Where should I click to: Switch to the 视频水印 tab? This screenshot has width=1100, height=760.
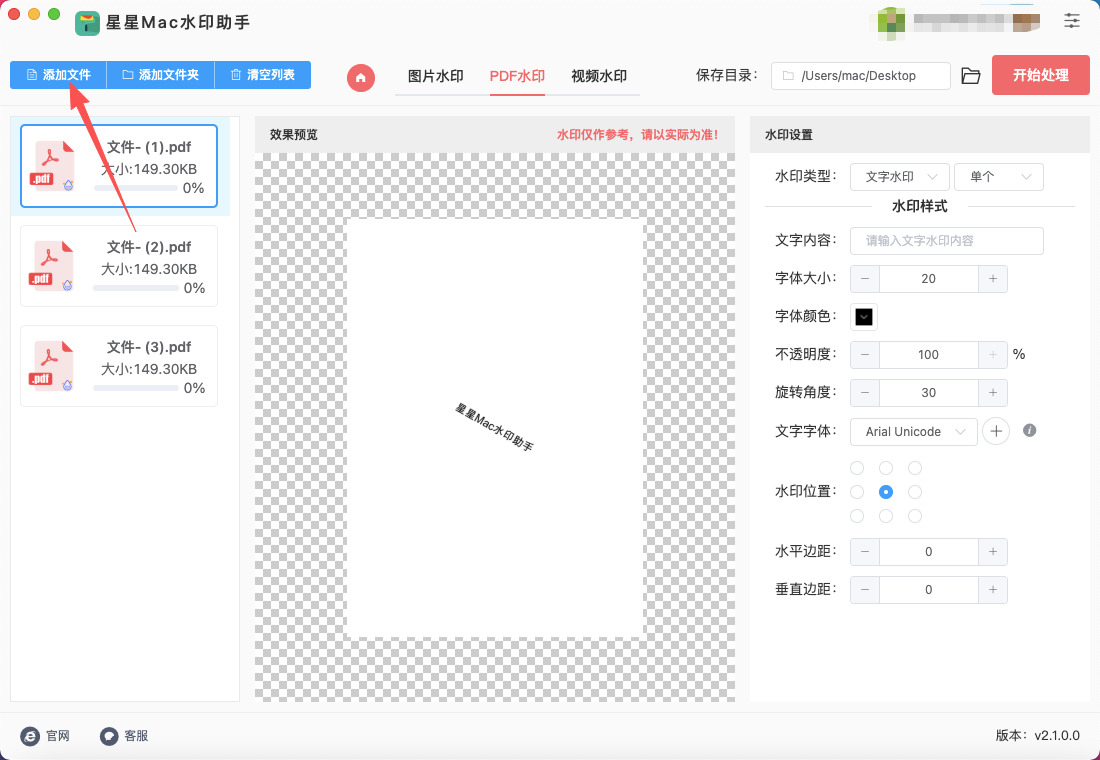point(598,76)
